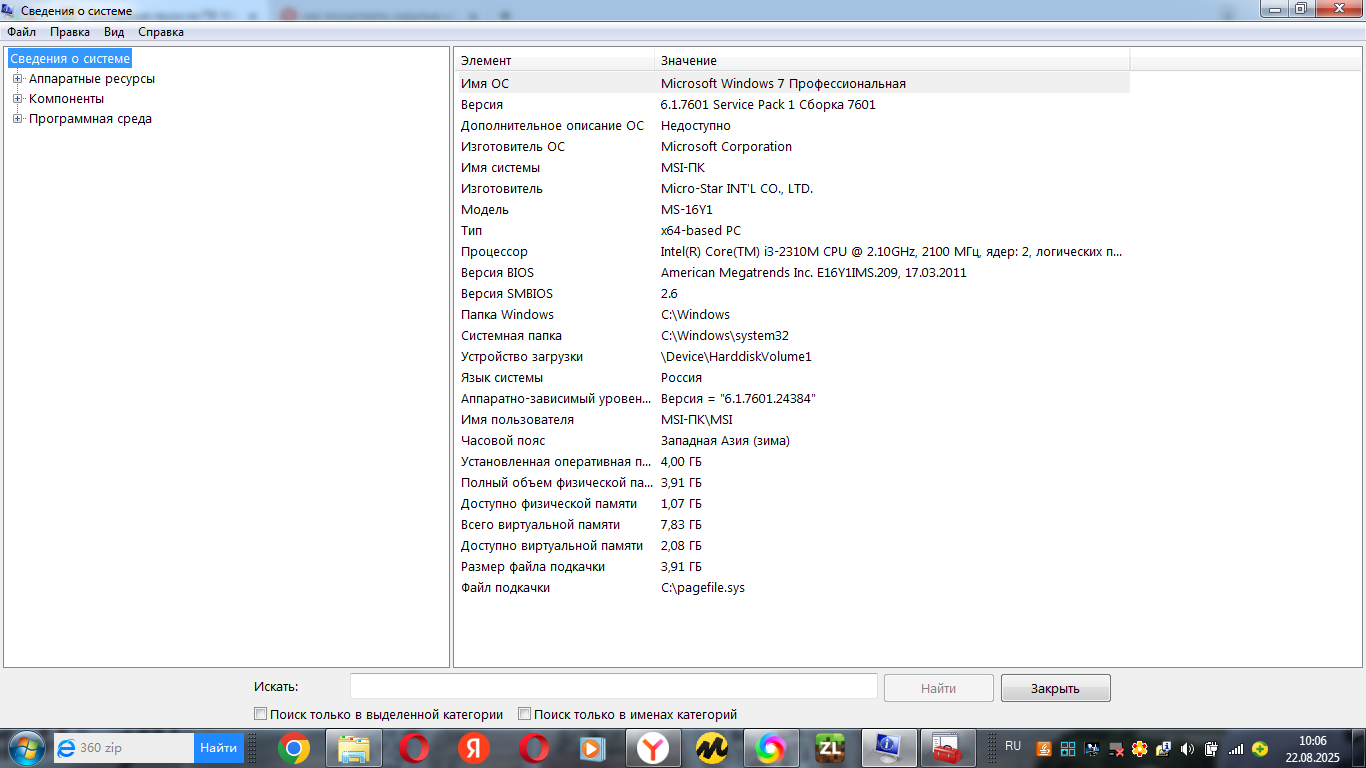
Task: Open the 'Вид' menu
Action: point(114,32)
